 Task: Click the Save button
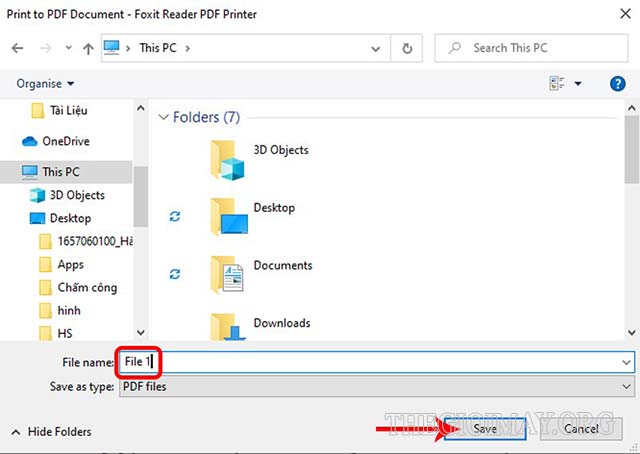[485, 429]
